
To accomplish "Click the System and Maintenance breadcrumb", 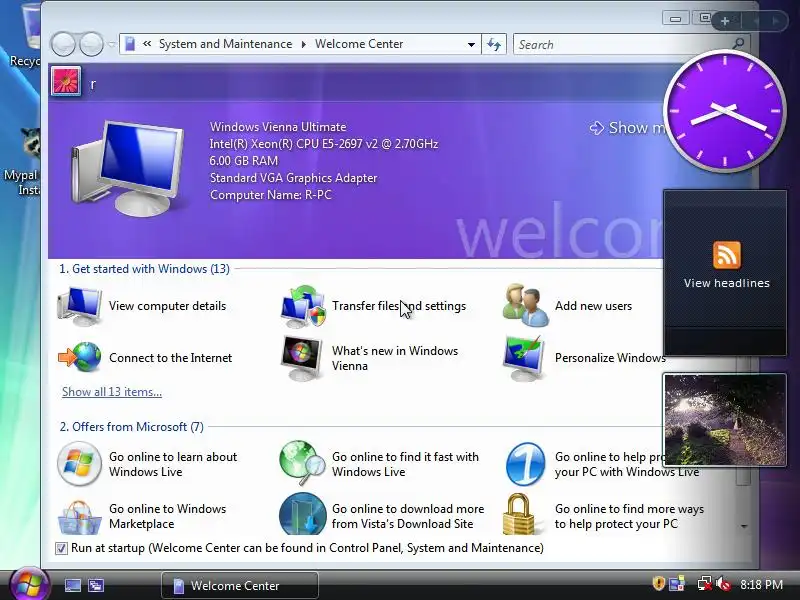I will tap(226, 44).
